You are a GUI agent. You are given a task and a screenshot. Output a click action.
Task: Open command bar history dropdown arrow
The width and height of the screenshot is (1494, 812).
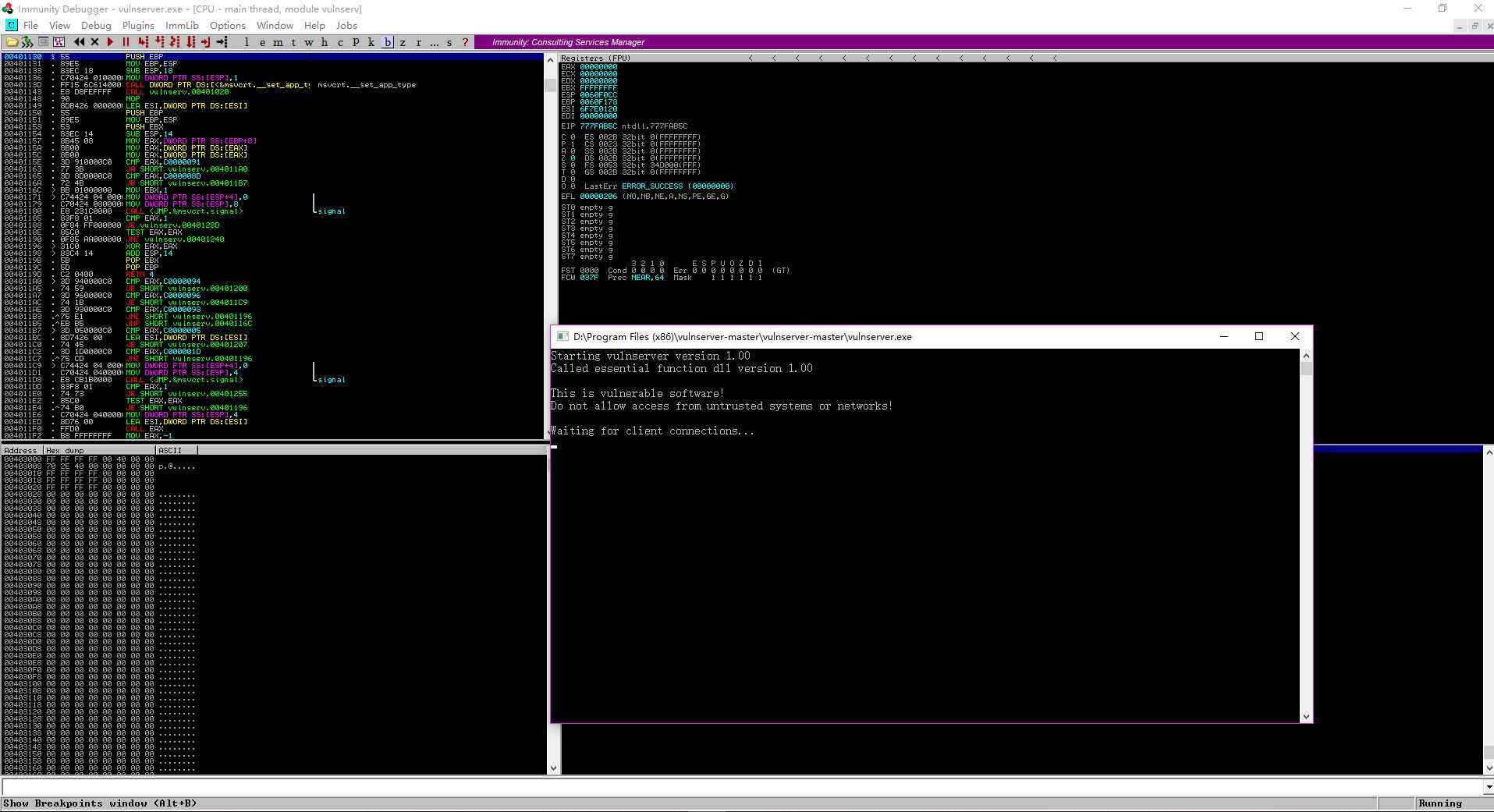[1488, 787]
